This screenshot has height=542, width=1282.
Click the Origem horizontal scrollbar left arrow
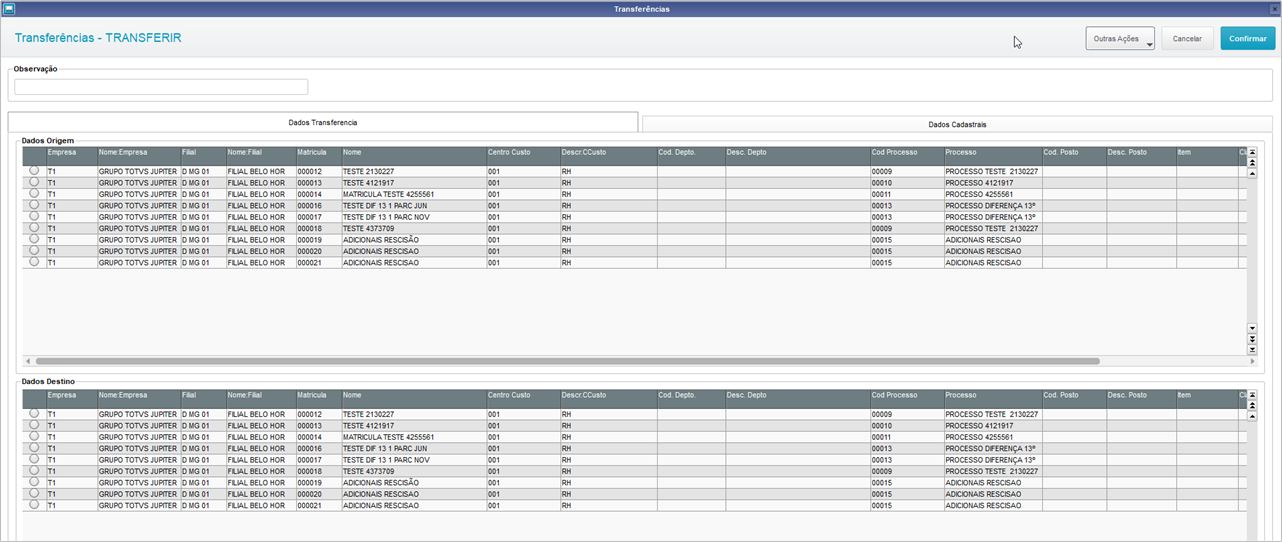click(27, 361)
